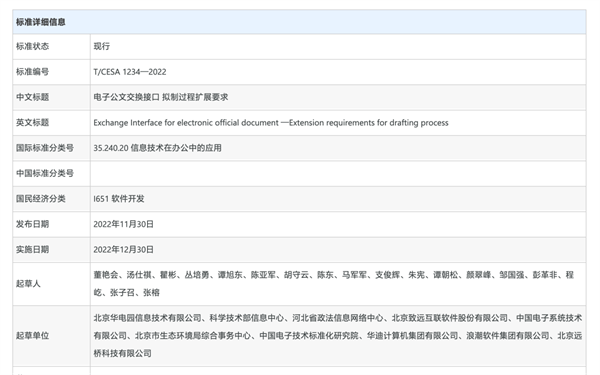
Task: Select the 国际标准分类号 label cell
Action: pos(51,148)
